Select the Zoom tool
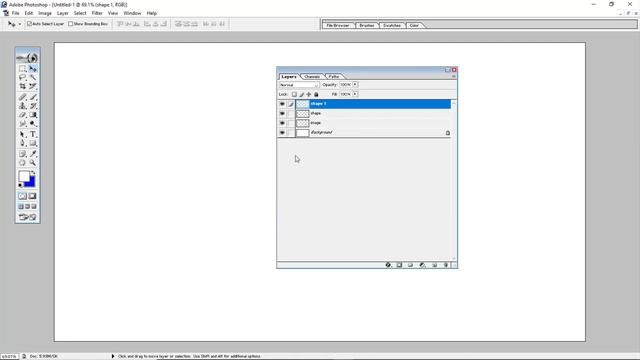This screenshot has width=640, height=360. (33, 163)
